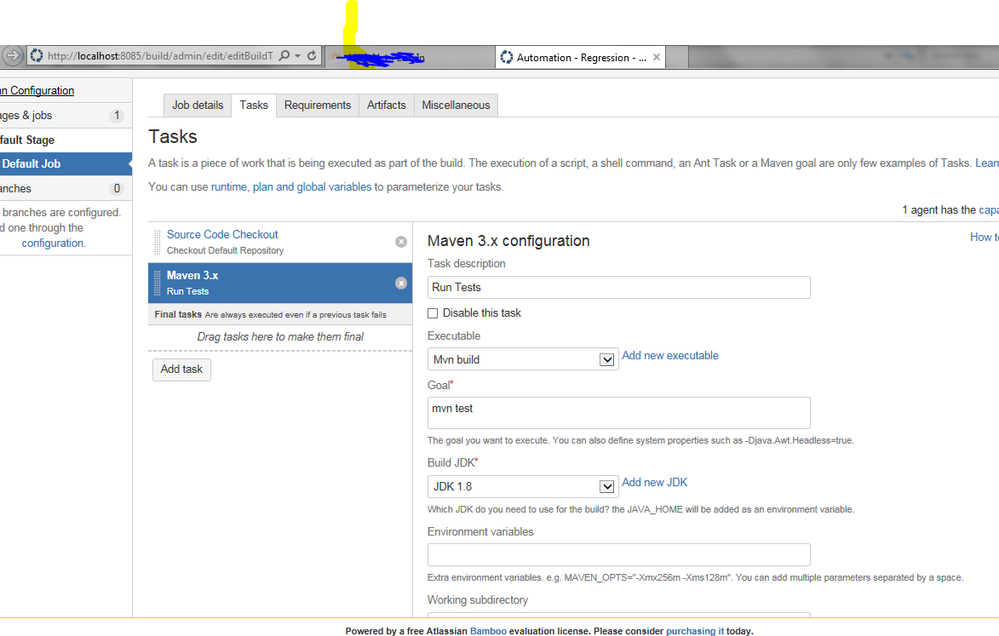Screen dimensions: 999x636
Task: Open the Executable Mvn build dropdown
Action: [x=522, y=359]
